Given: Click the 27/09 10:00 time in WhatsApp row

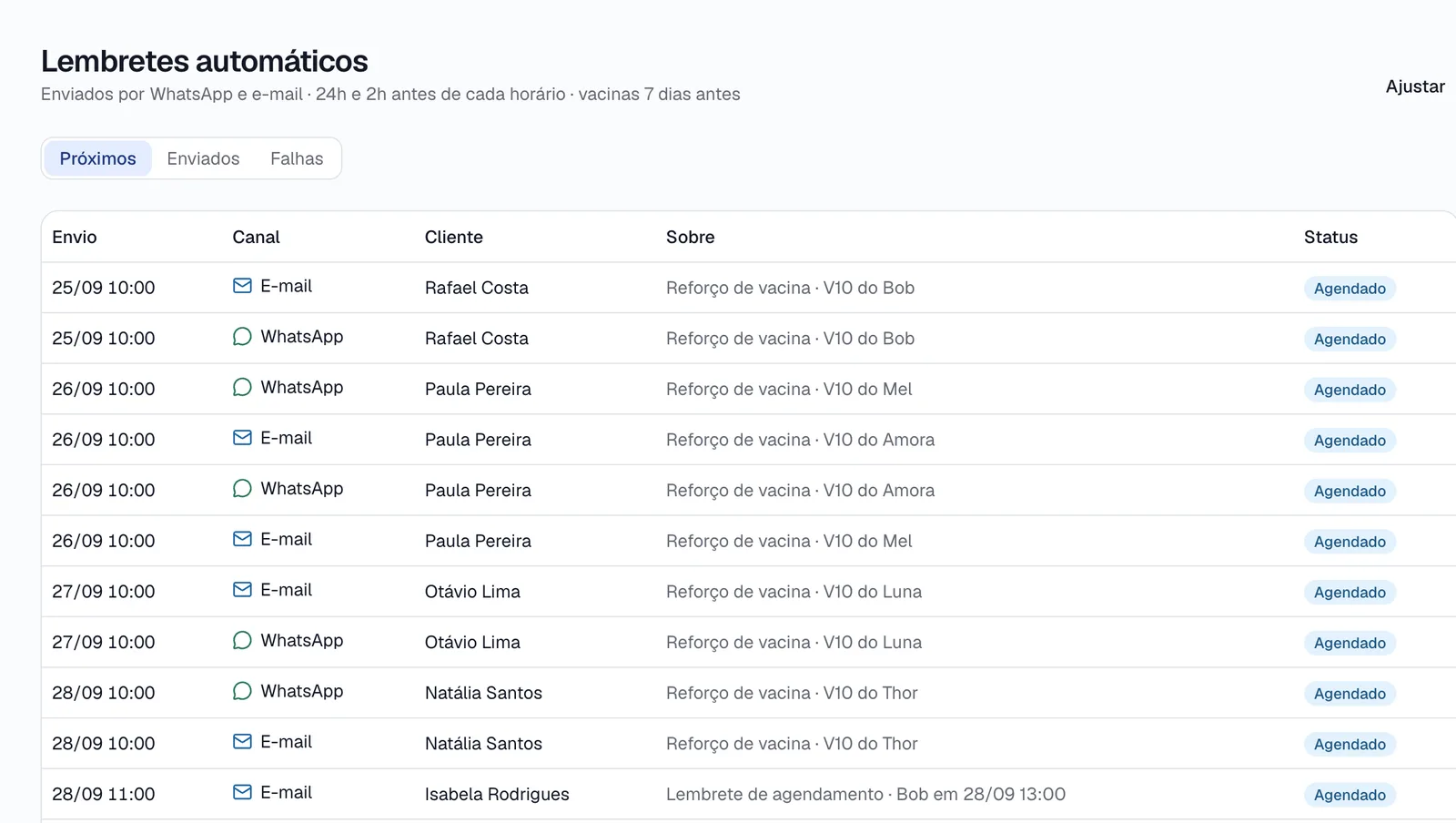Looking at the screenshot, I should [x=104, y=642].
